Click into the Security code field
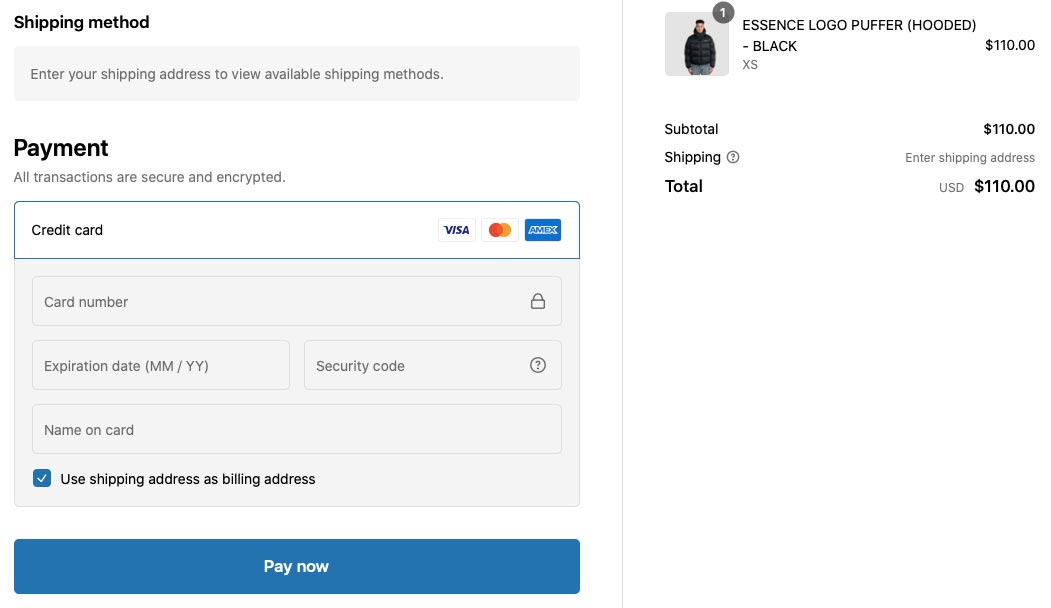Screen dimensions: 1051x608 pos(433,365)
